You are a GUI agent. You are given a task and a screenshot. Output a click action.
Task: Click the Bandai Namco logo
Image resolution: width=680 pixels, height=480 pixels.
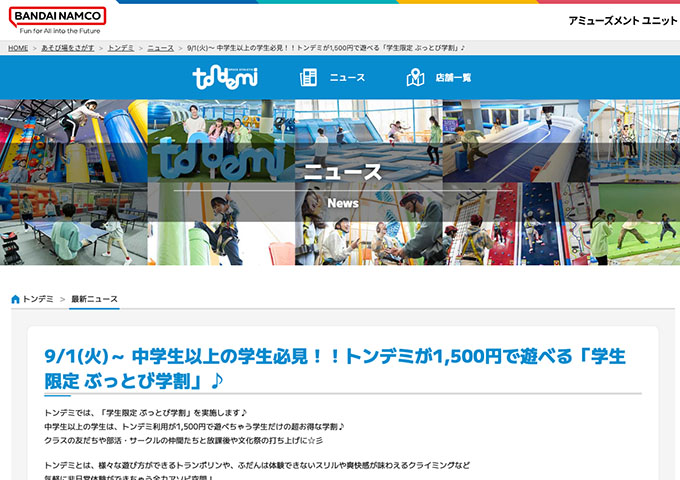pyautogui.click(x=57, y=20)
